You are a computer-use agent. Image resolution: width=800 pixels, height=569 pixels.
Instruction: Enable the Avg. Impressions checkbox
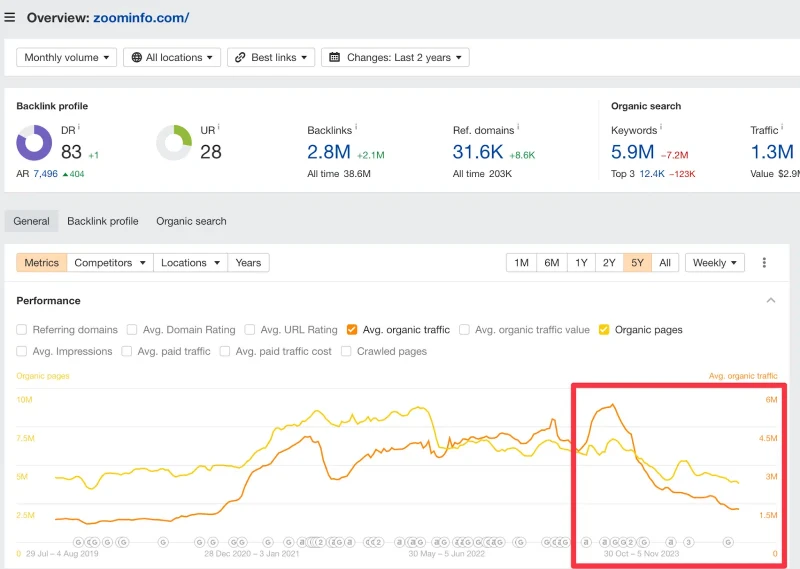pos(21,351)
